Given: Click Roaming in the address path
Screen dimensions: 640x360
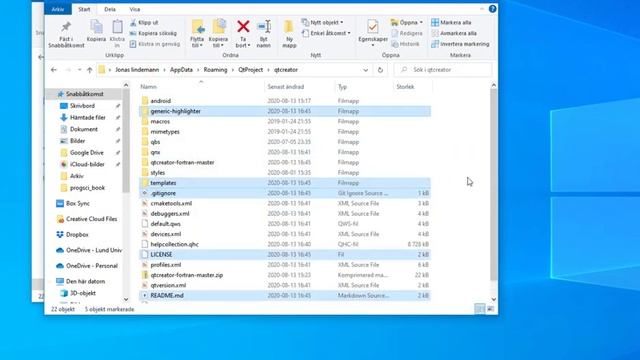Looking at the screenshot, I should [216, 70].
